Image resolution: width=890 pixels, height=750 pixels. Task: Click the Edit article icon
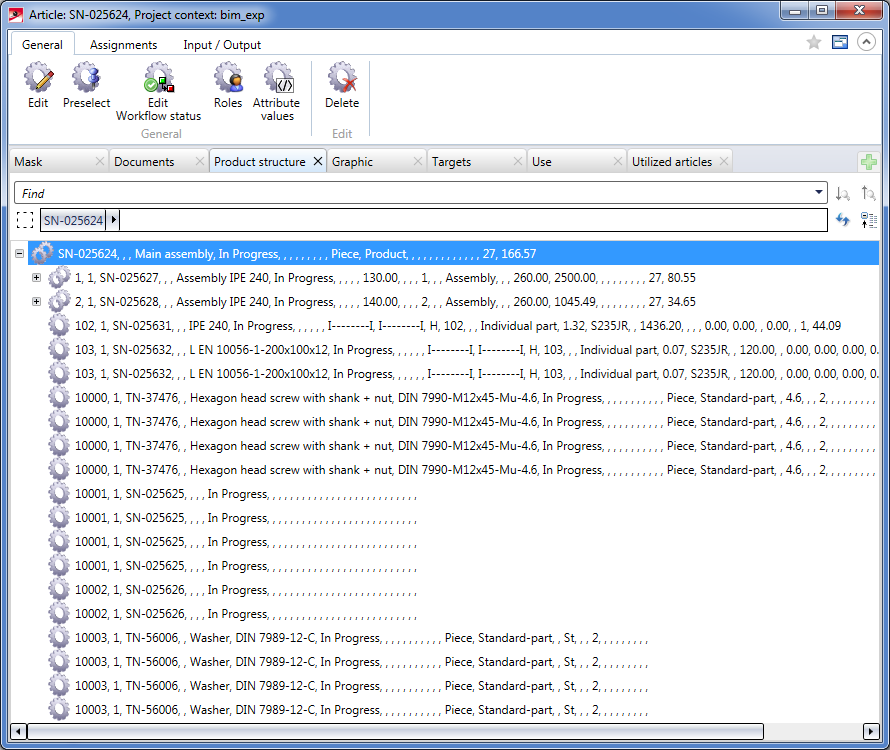tap(39, 78)
